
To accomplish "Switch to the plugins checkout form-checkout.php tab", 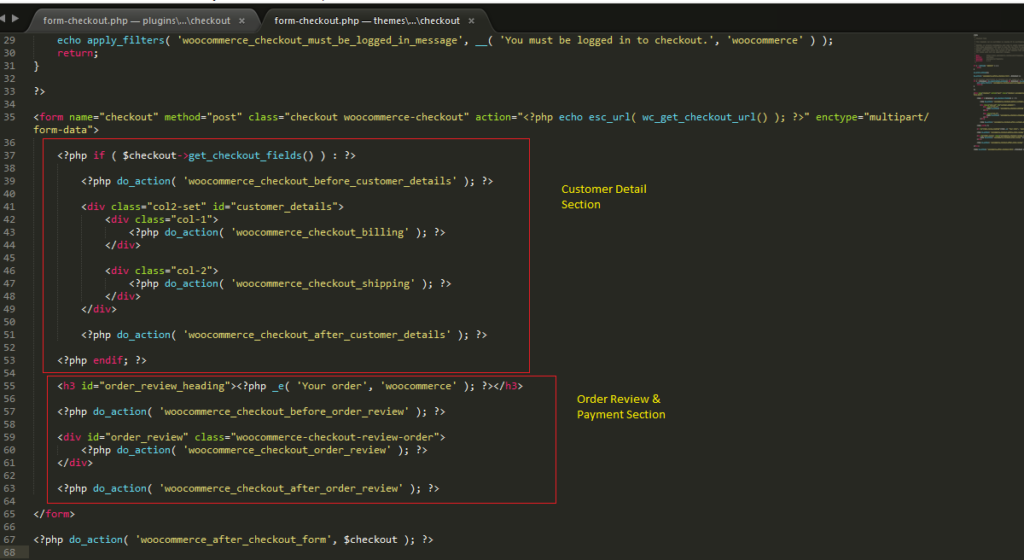I will [135, 20].
